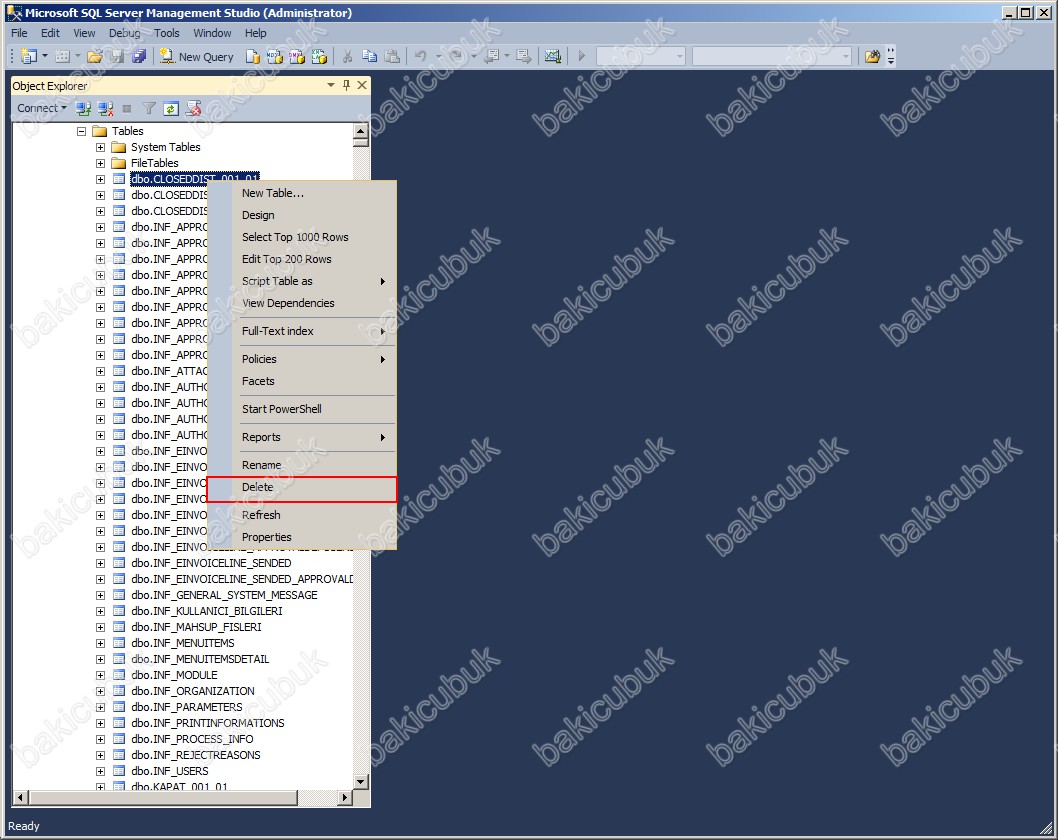Expand dbo.INF_PARAMETERS table node
Screen dimensions: 1058x840
click(x=101, y=707)
